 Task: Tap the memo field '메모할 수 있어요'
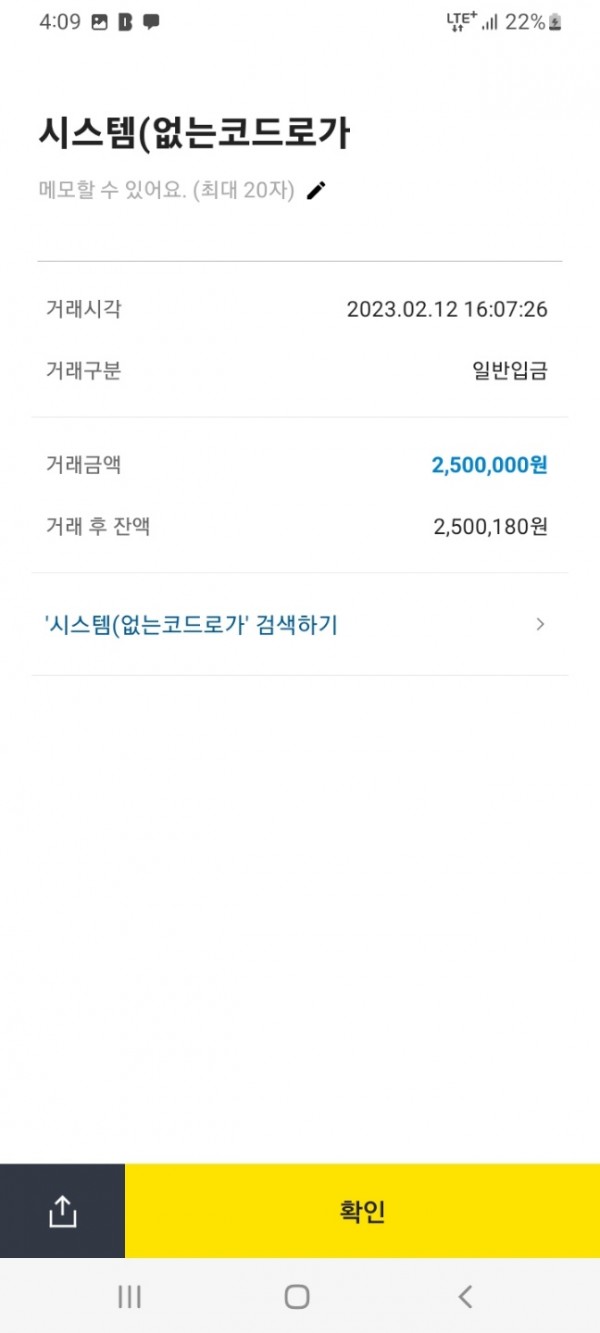(166, 191)
